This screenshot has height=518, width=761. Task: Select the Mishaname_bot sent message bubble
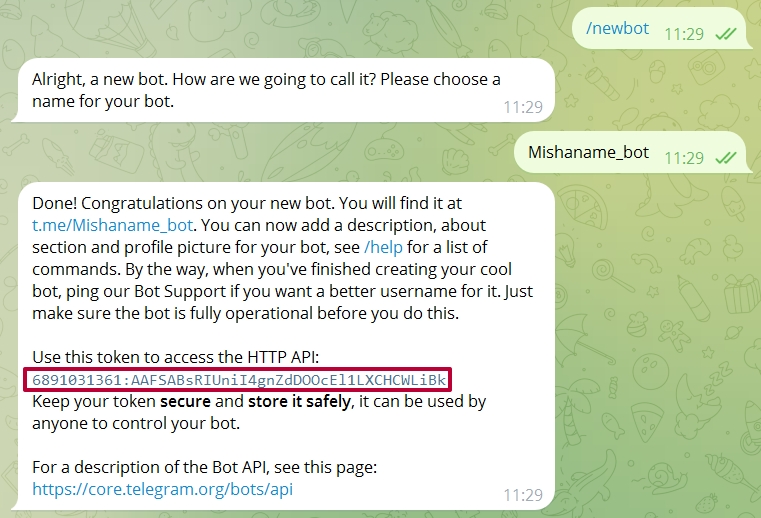click(x=634, y=152)
